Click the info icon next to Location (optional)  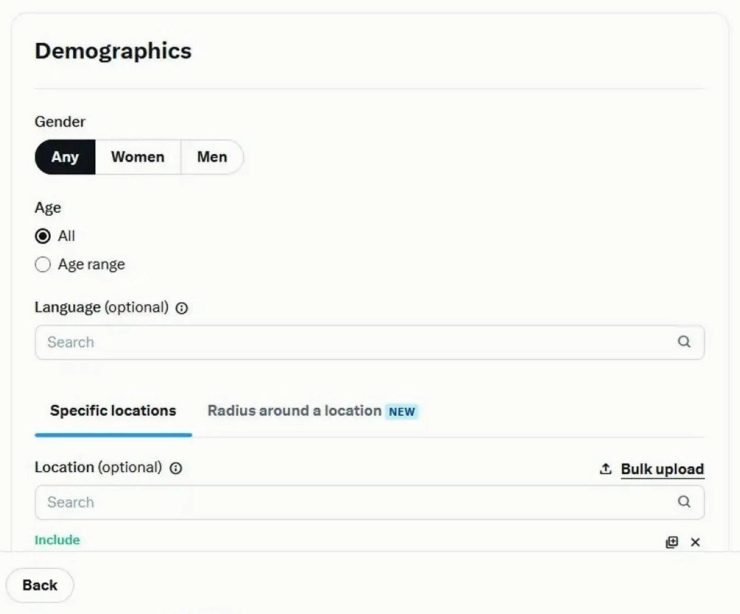coord(176,468)
